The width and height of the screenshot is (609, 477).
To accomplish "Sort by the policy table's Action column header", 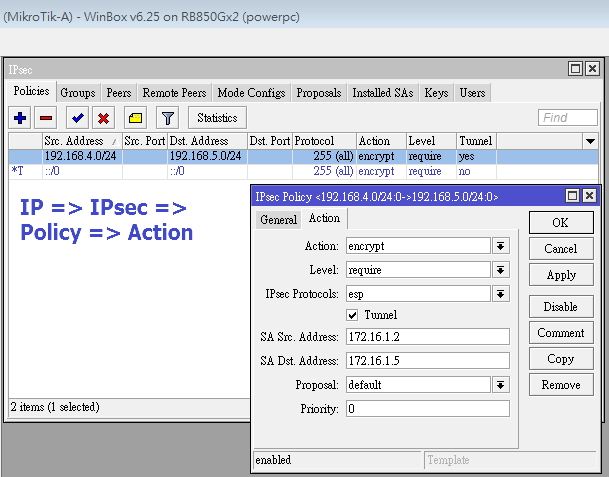I will click(381, 141).
